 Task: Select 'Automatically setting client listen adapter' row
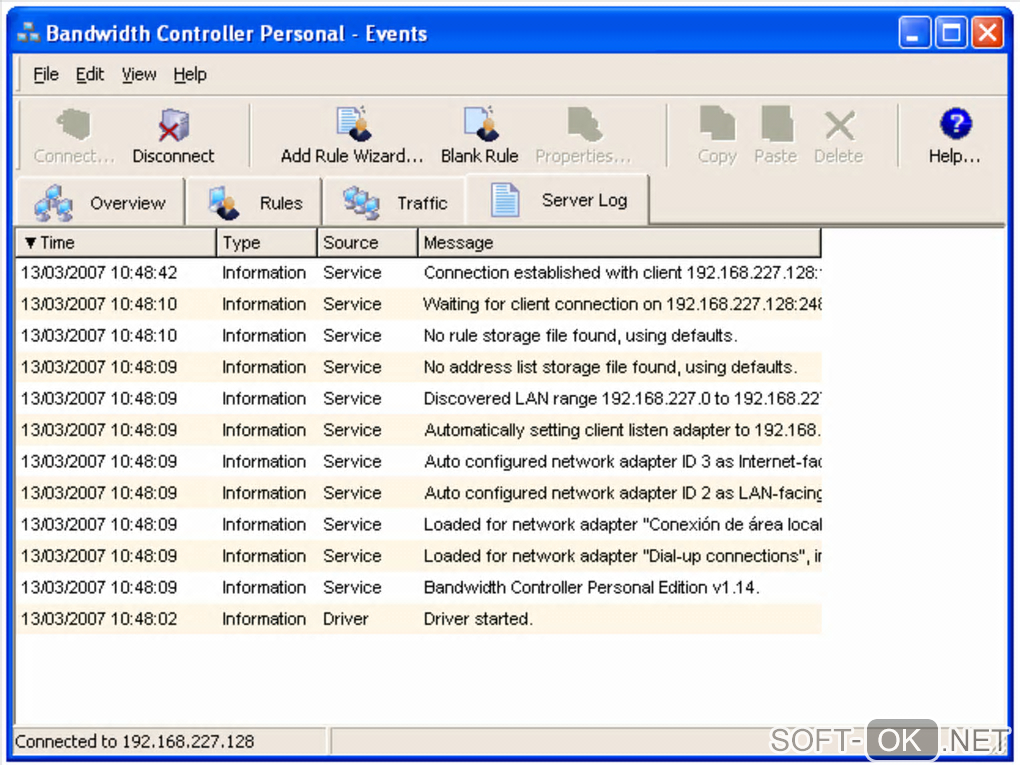[x=419, y=430]
